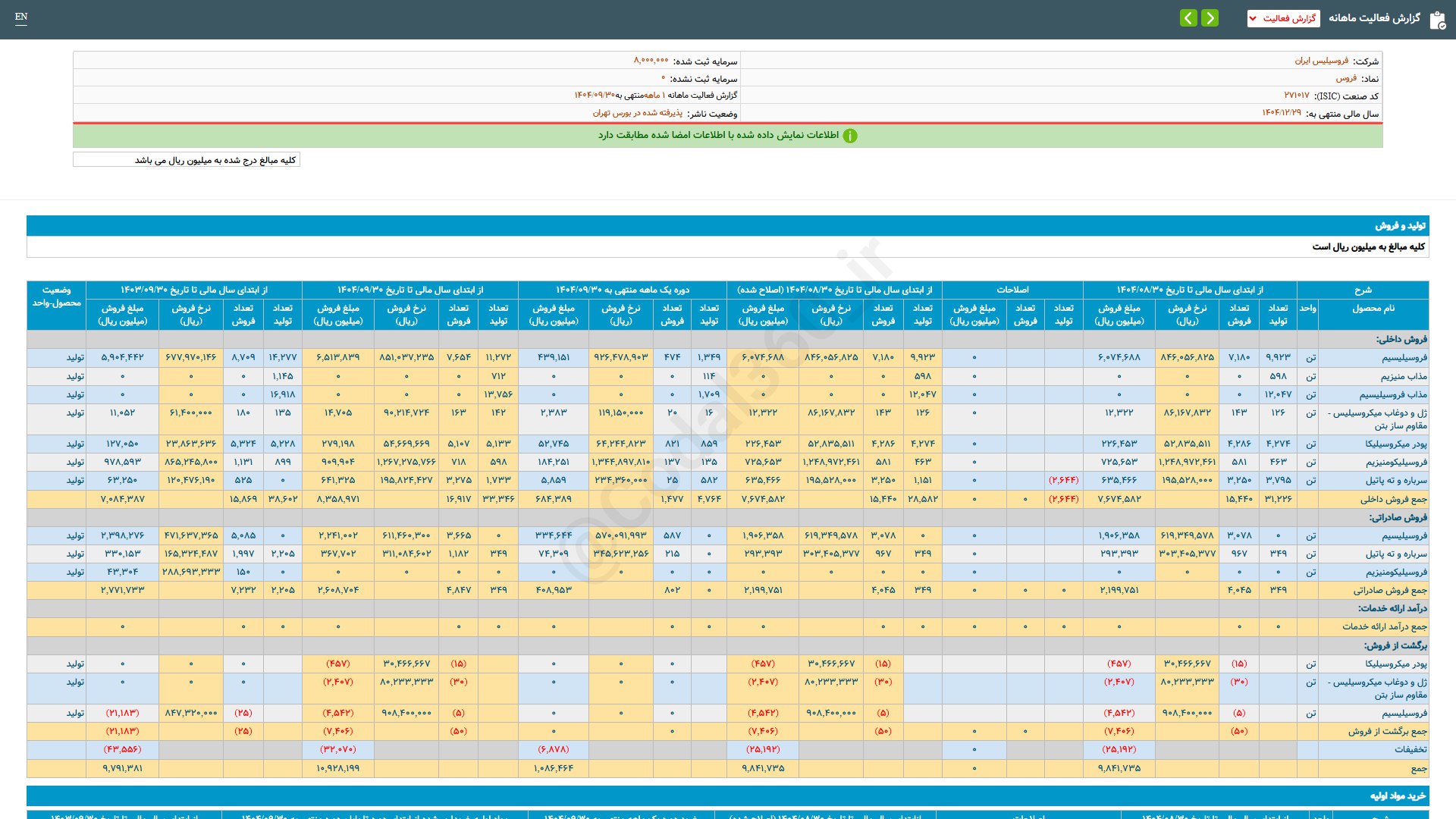This screenshot has width=1456, height=819.
Task: Click the clipboard report icon in header
Action: 1437,20
